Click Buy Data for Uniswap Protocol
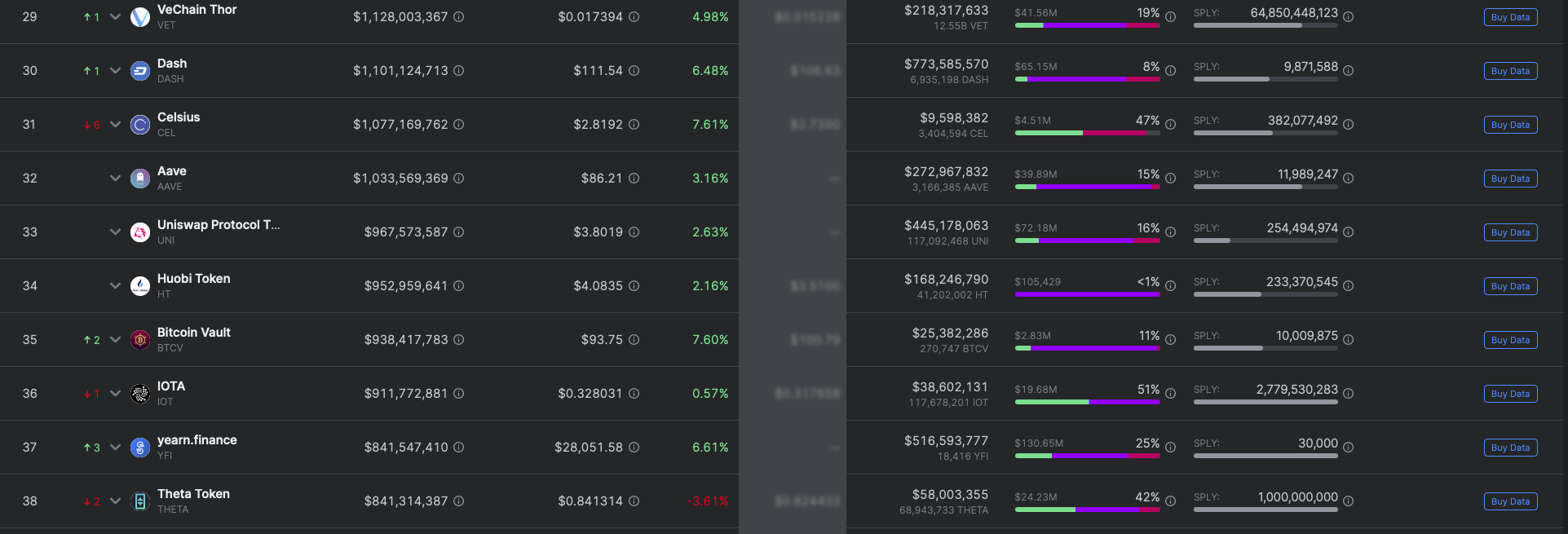Screen dimensions: 1568x534 1510,232
